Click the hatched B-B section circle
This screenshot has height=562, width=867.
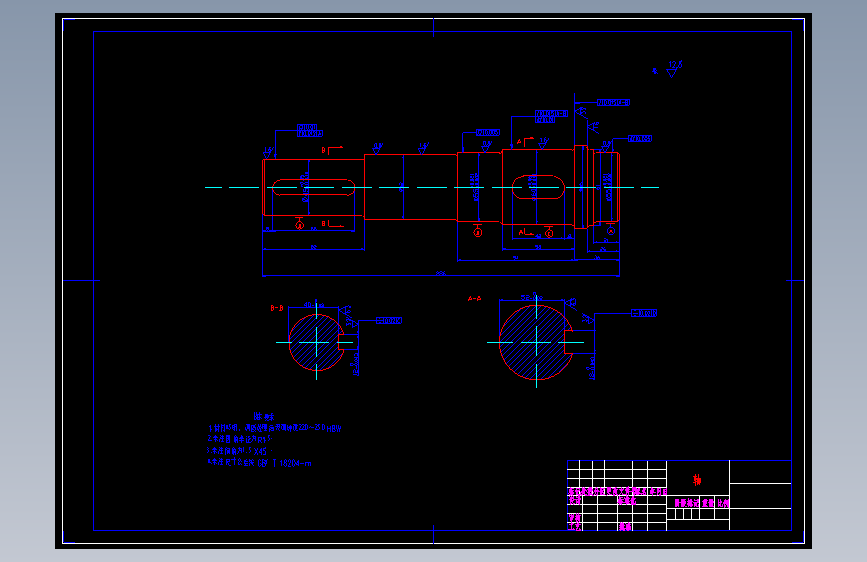coord(317,342)
